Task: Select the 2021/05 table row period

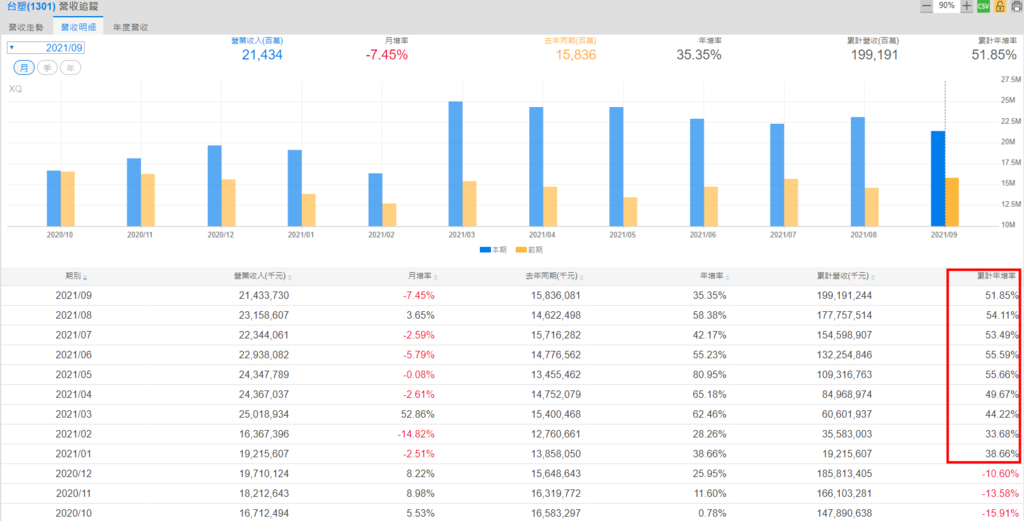Action: [x=74, y=375]
